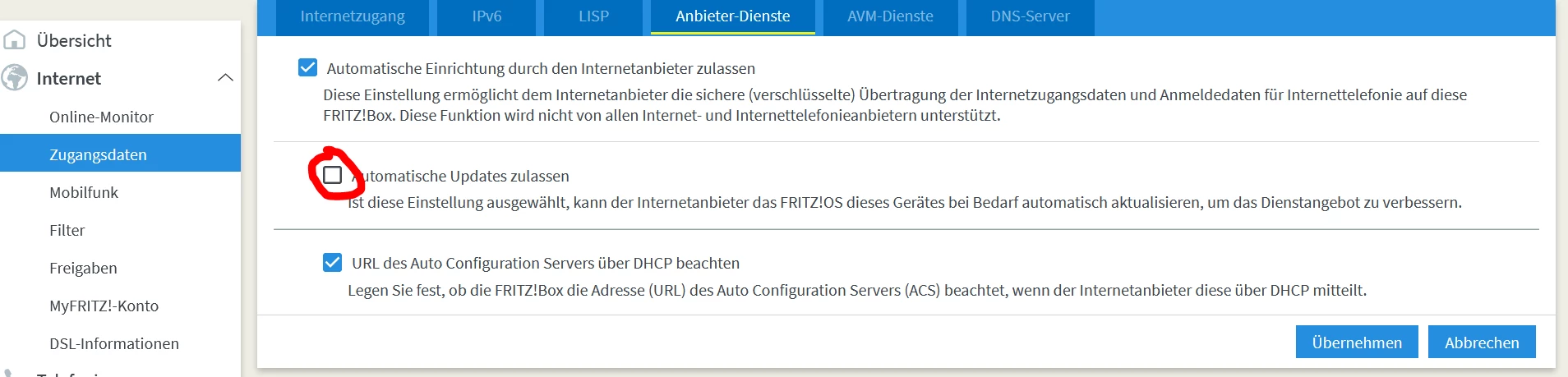Click the Übersicht house icon
Image resolution: width=1568 pixels, height=377 pixels.
pos(15,40)
